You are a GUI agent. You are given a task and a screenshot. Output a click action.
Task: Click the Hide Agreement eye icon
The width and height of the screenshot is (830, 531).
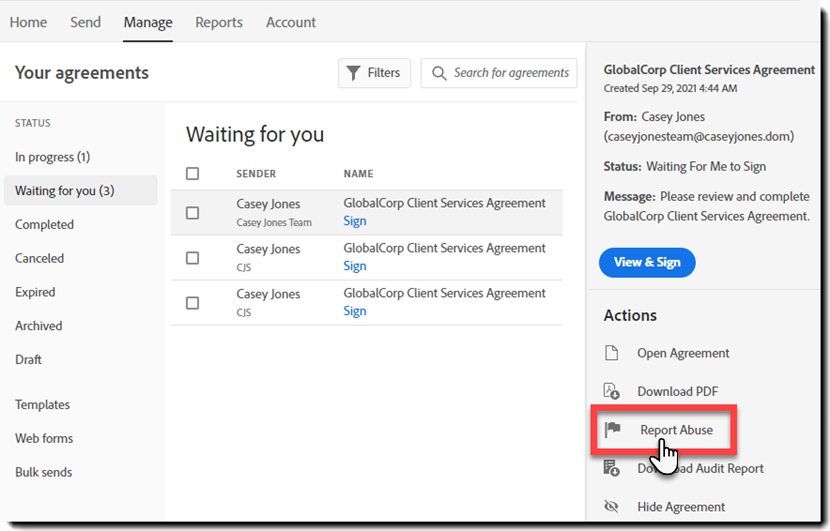click(x=612, y=507)
